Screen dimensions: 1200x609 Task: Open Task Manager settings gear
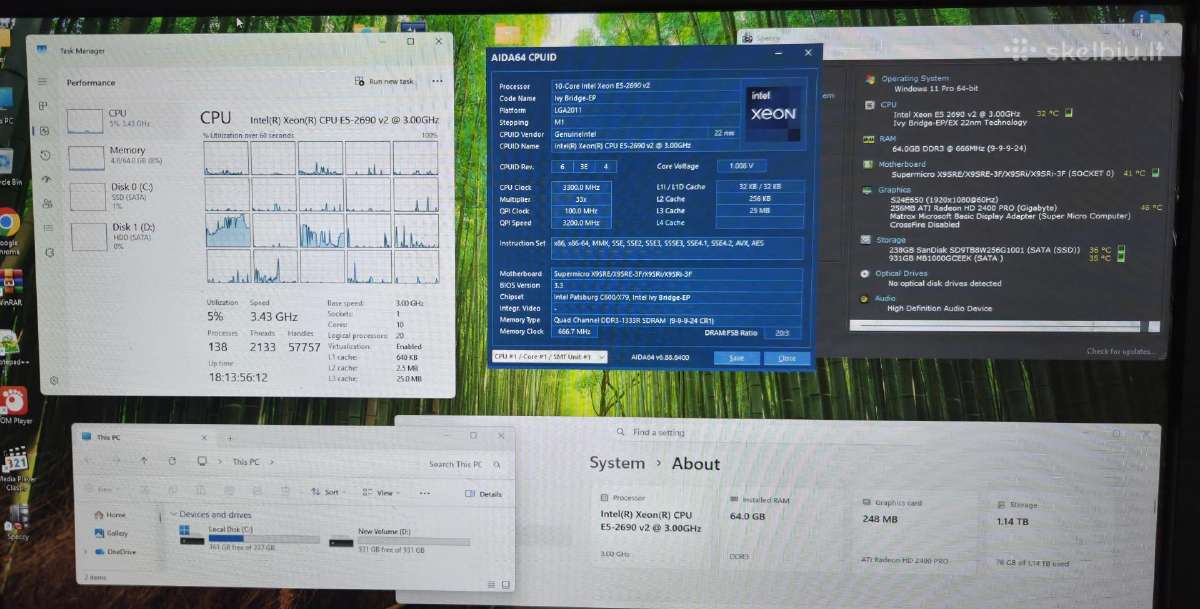53,380
